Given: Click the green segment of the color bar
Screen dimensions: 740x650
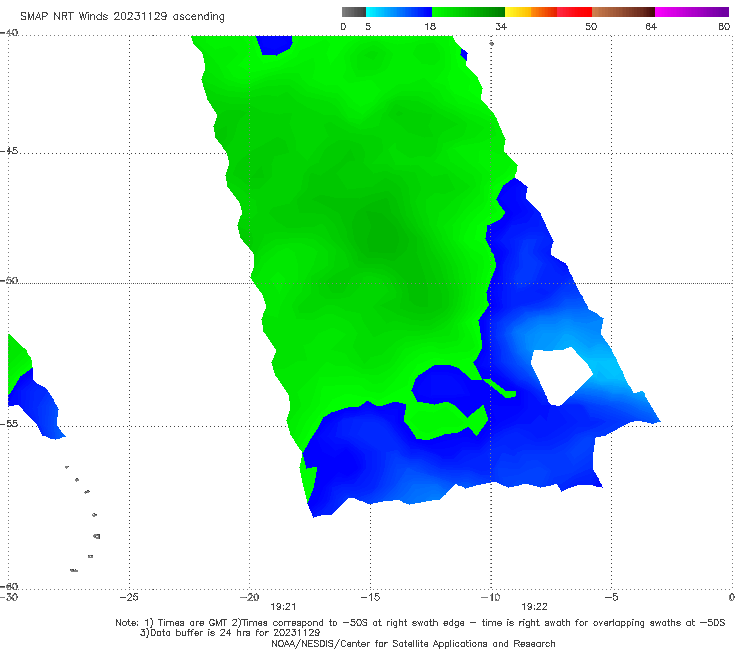Looking at the screenshot, I should coord(468,12).
